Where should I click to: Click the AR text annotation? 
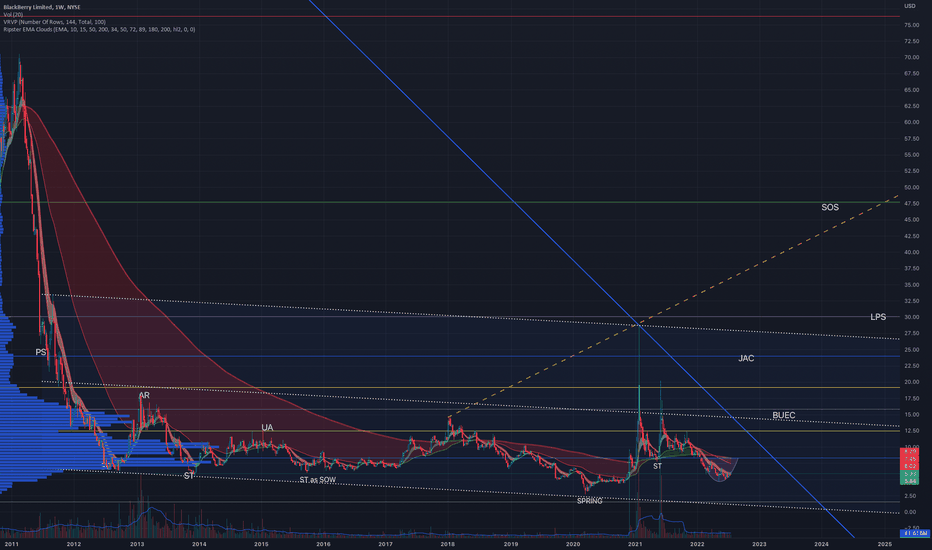pyautogui.click(x=144, y=395)
